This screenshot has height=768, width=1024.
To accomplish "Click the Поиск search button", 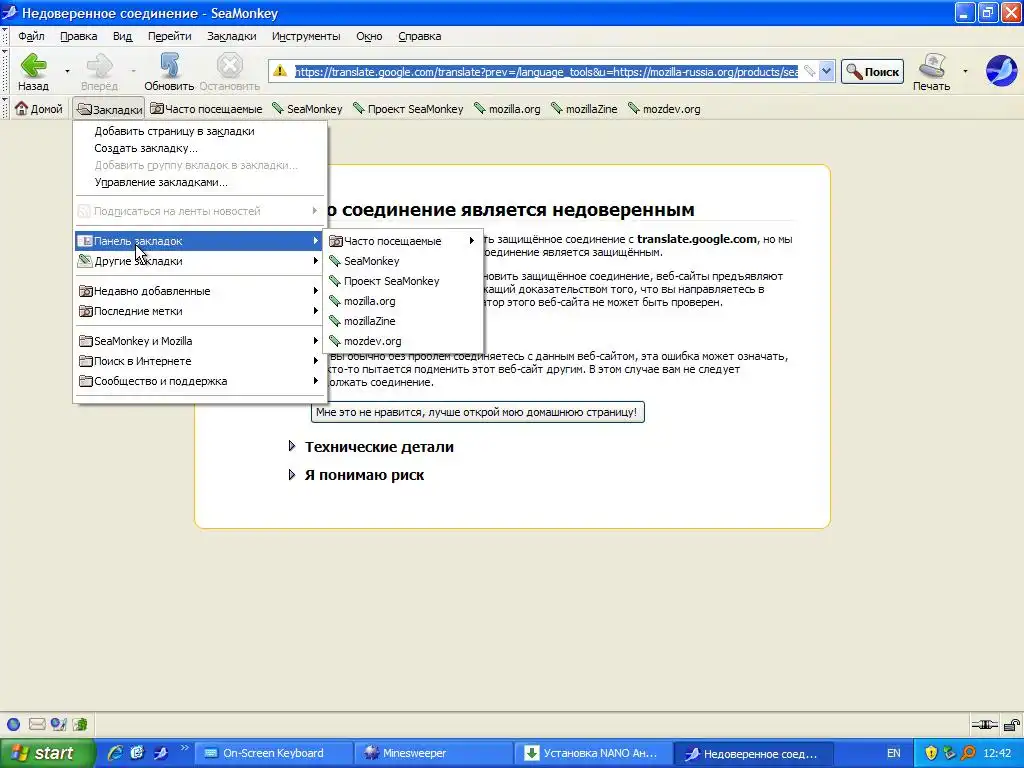I will pos(872,71).
